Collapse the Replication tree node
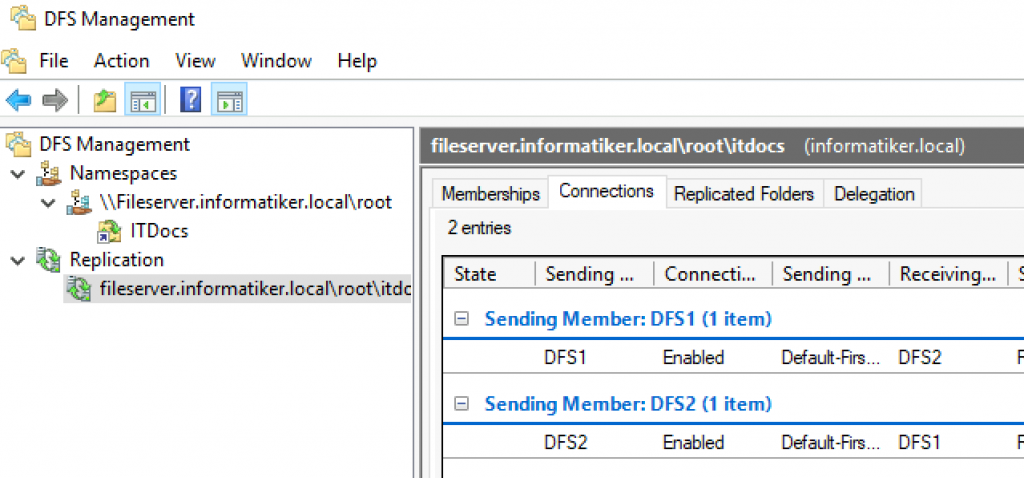The height and width of the screenshot is (478, 1024). tap(18, 261)
